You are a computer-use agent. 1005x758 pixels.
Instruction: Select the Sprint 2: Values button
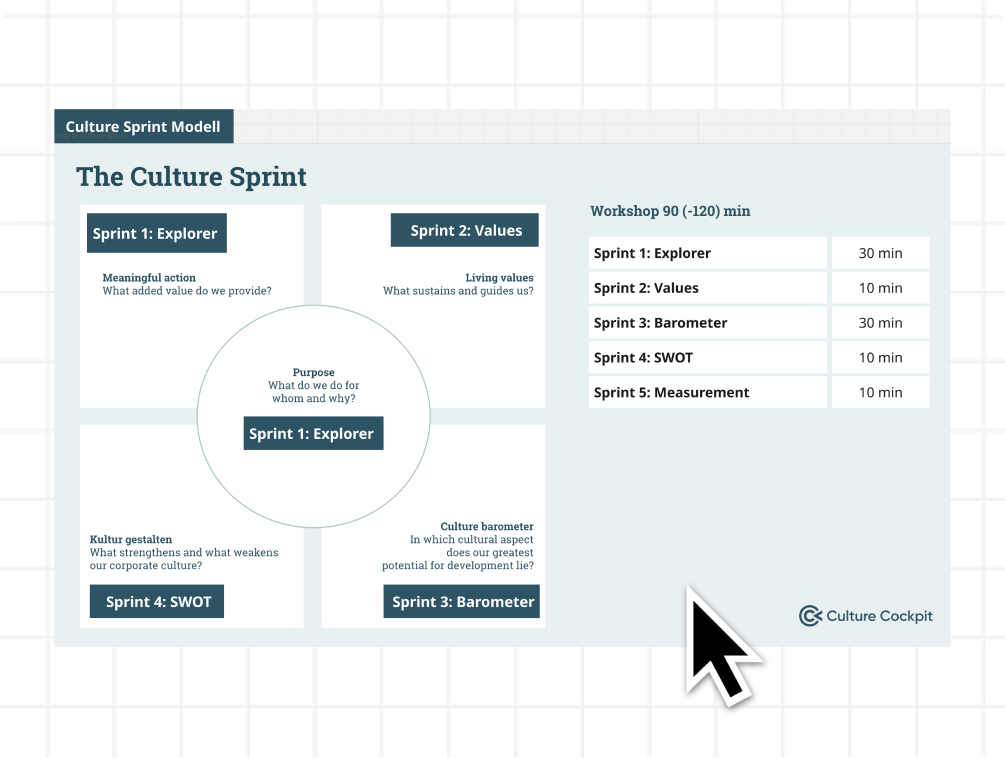click(465, 230)
